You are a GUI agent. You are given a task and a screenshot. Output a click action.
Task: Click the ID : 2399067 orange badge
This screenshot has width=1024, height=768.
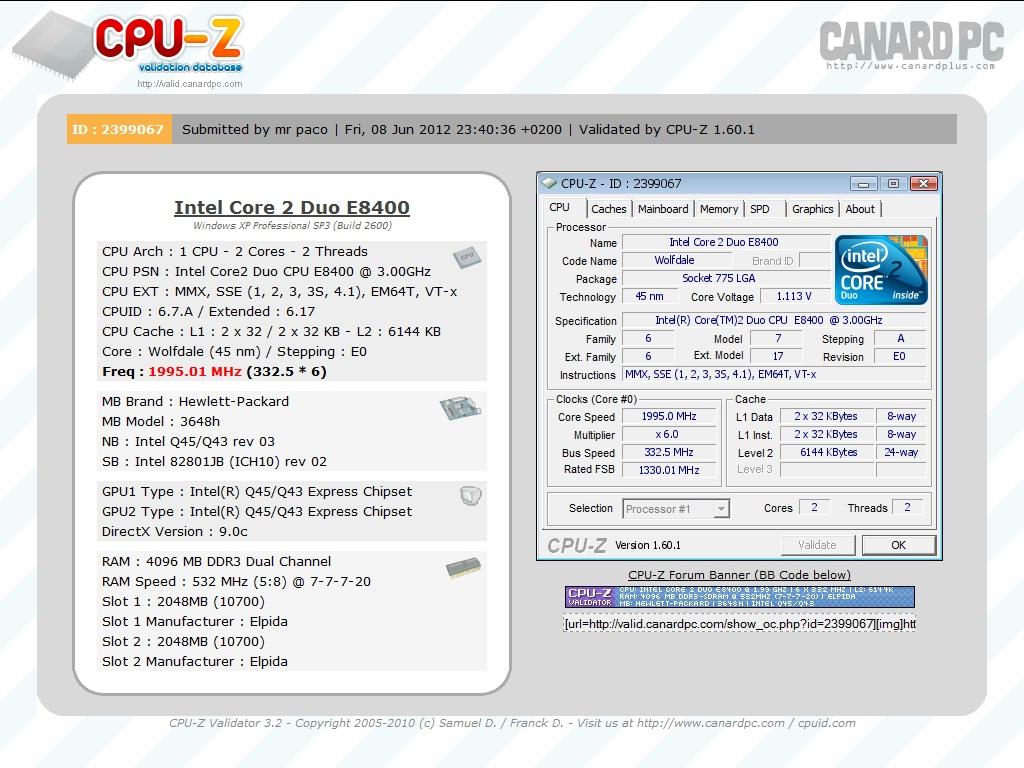(119, 129)
